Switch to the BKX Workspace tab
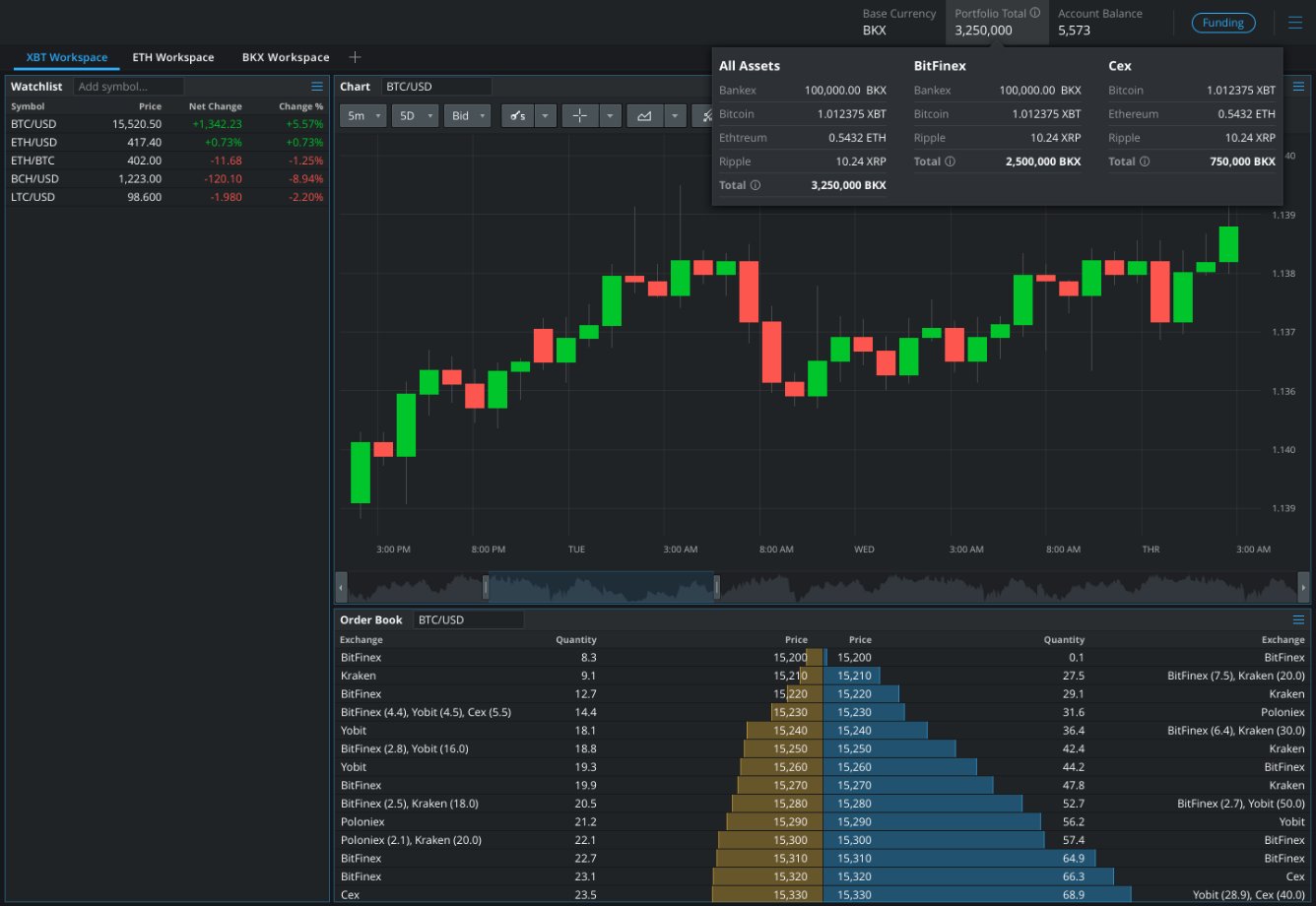Viewport: 1316px width, 906px height. pyautogui.click(x=285, y=57)
